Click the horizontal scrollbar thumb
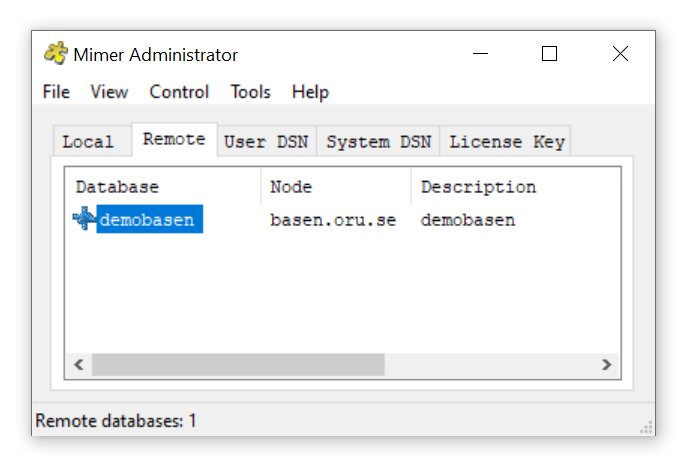Screen dimensions: 691x468 click(x=238, y=364)
